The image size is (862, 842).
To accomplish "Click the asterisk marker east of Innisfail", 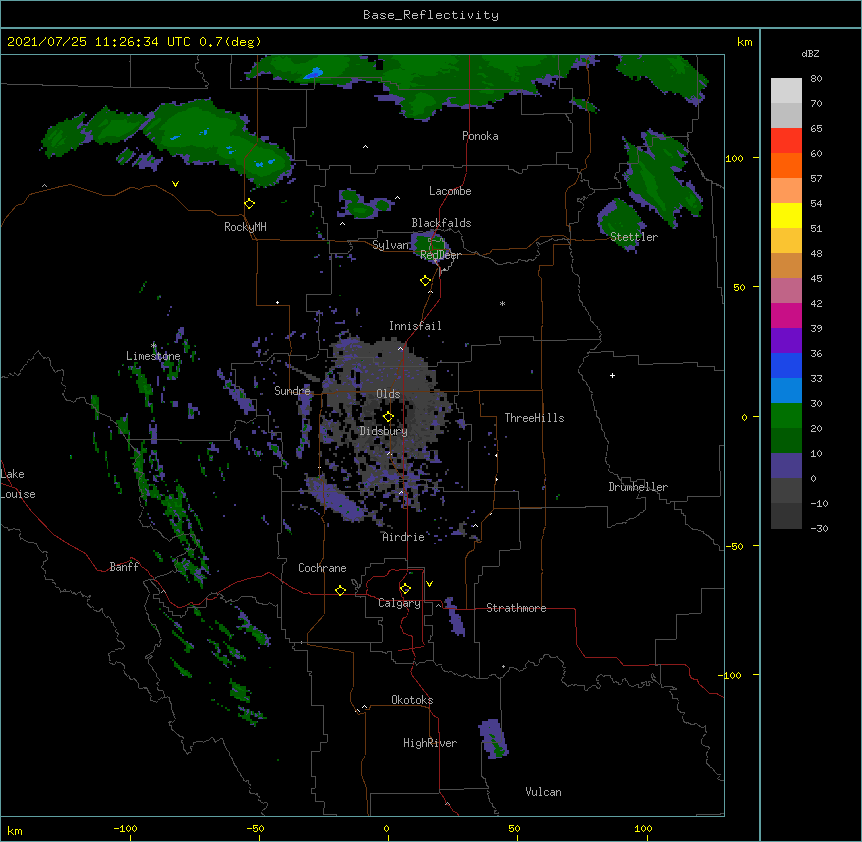I will (x=502, y=304).
